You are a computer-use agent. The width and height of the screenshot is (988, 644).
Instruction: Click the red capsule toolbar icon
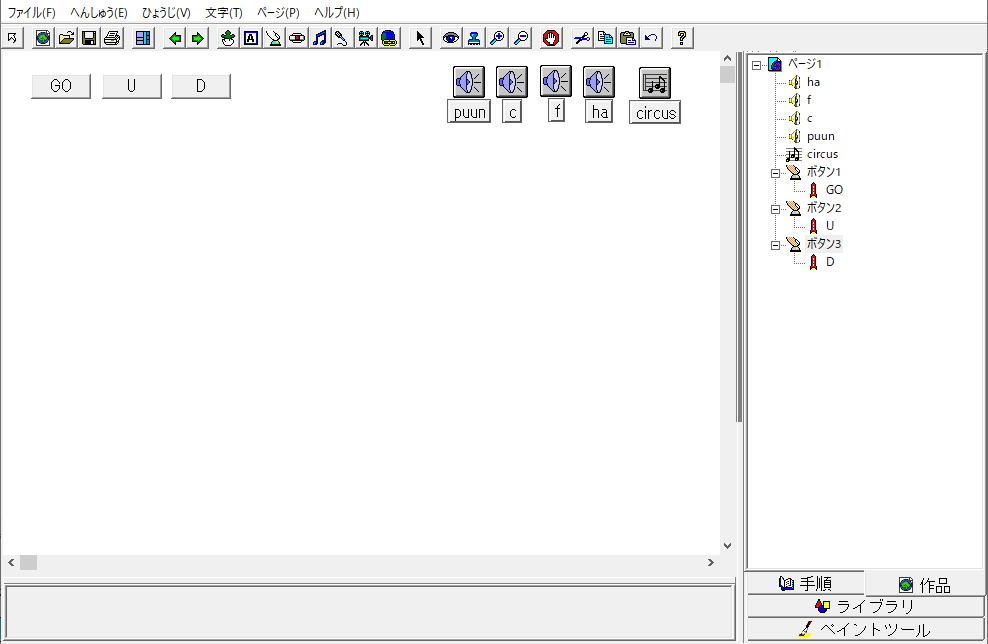click(297, 38)
